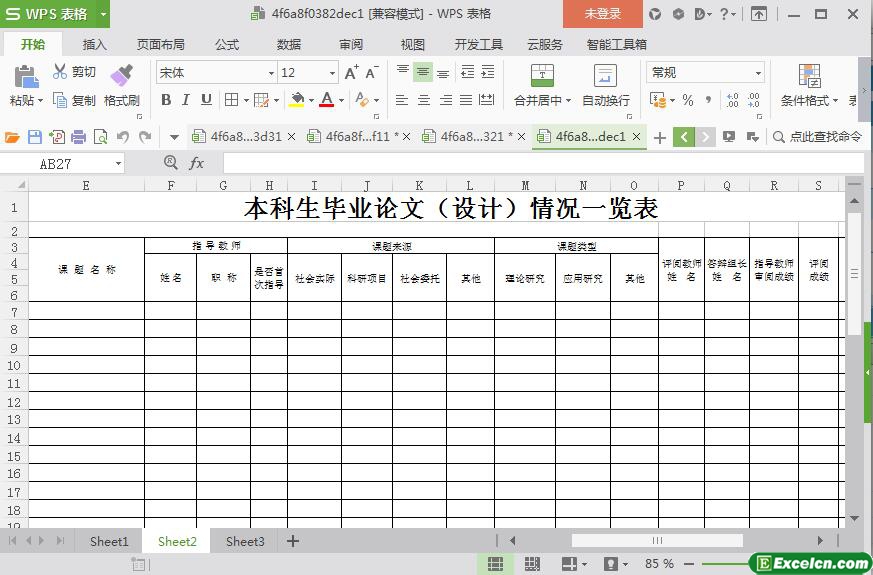Close the 4f6a8...3d31 document tab

[x=291, y=137]
